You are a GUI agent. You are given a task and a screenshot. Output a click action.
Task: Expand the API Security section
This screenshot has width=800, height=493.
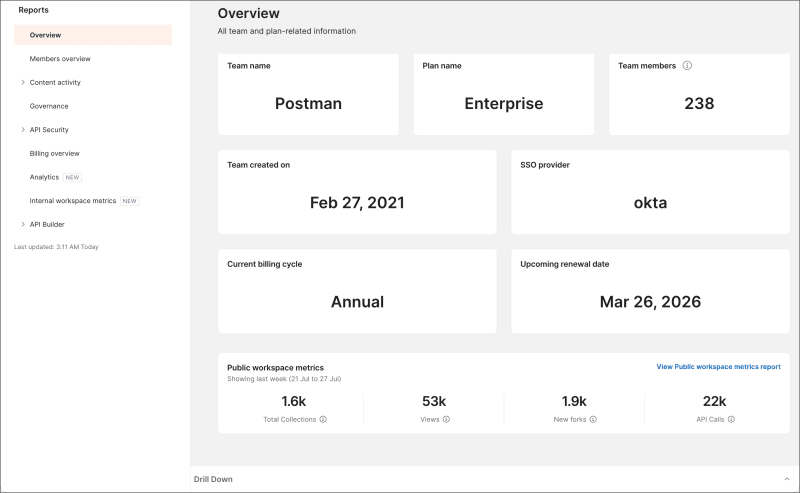coord(23,130)
